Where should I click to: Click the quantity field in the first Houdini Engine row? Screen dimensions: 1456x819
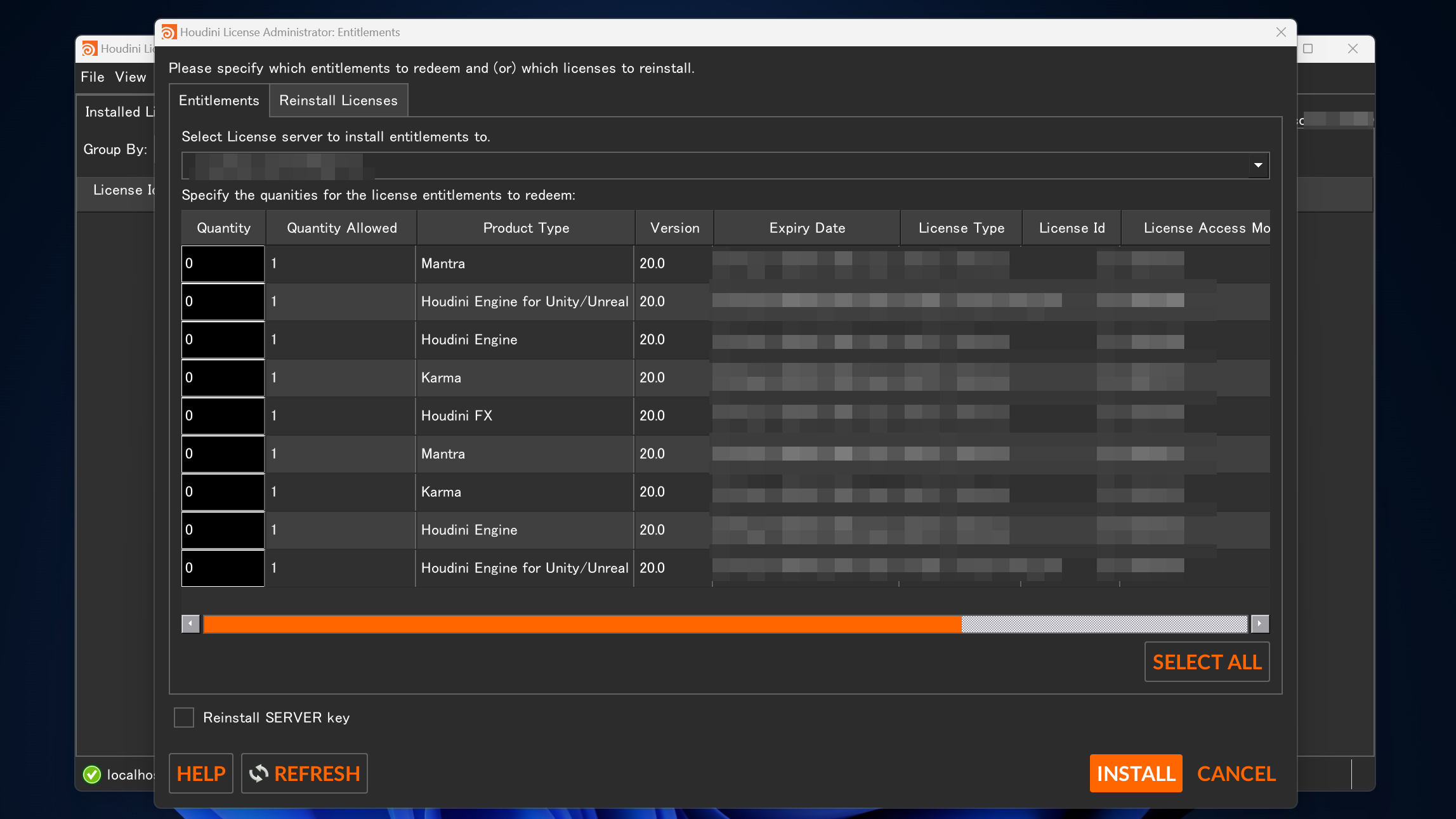(x=223, y=340)
